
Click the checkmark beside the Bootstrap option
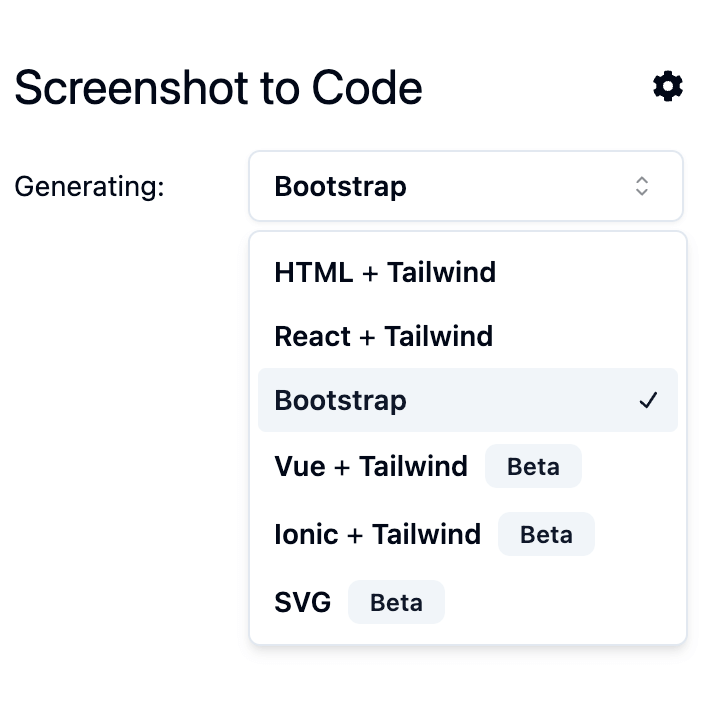(x=649, y=401)
